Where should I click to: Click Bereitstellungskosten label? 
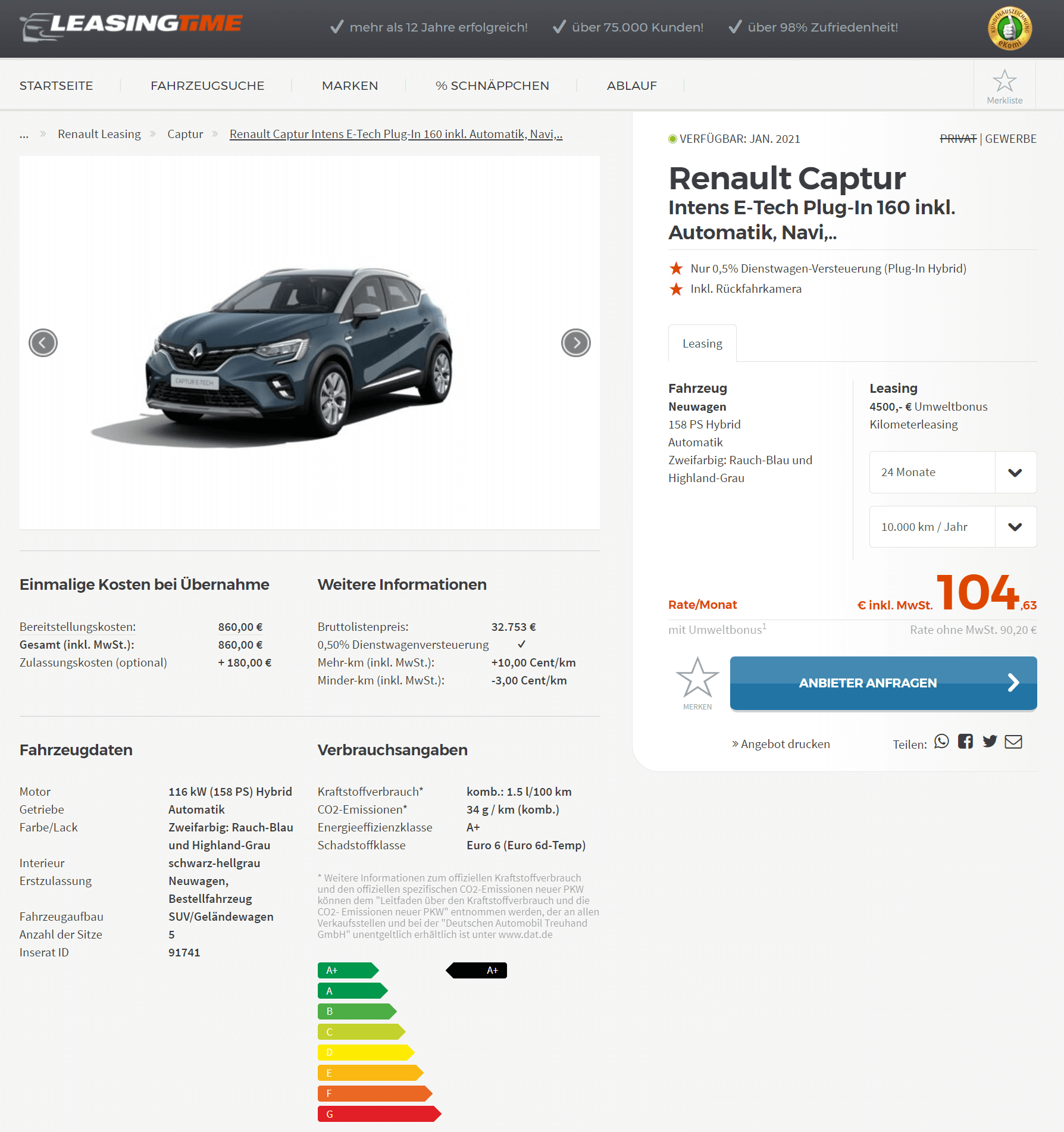[x=78, y=627]
